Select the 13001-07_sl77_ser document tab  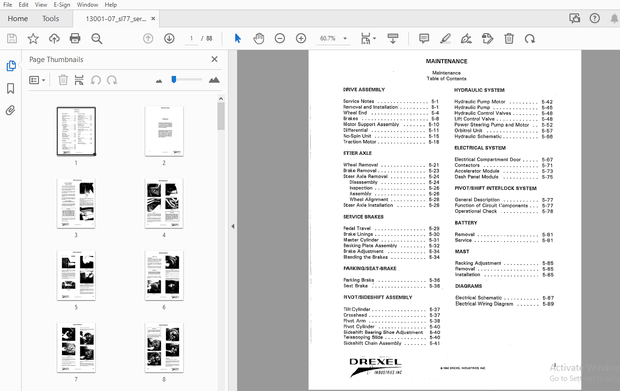click(115, 19)
